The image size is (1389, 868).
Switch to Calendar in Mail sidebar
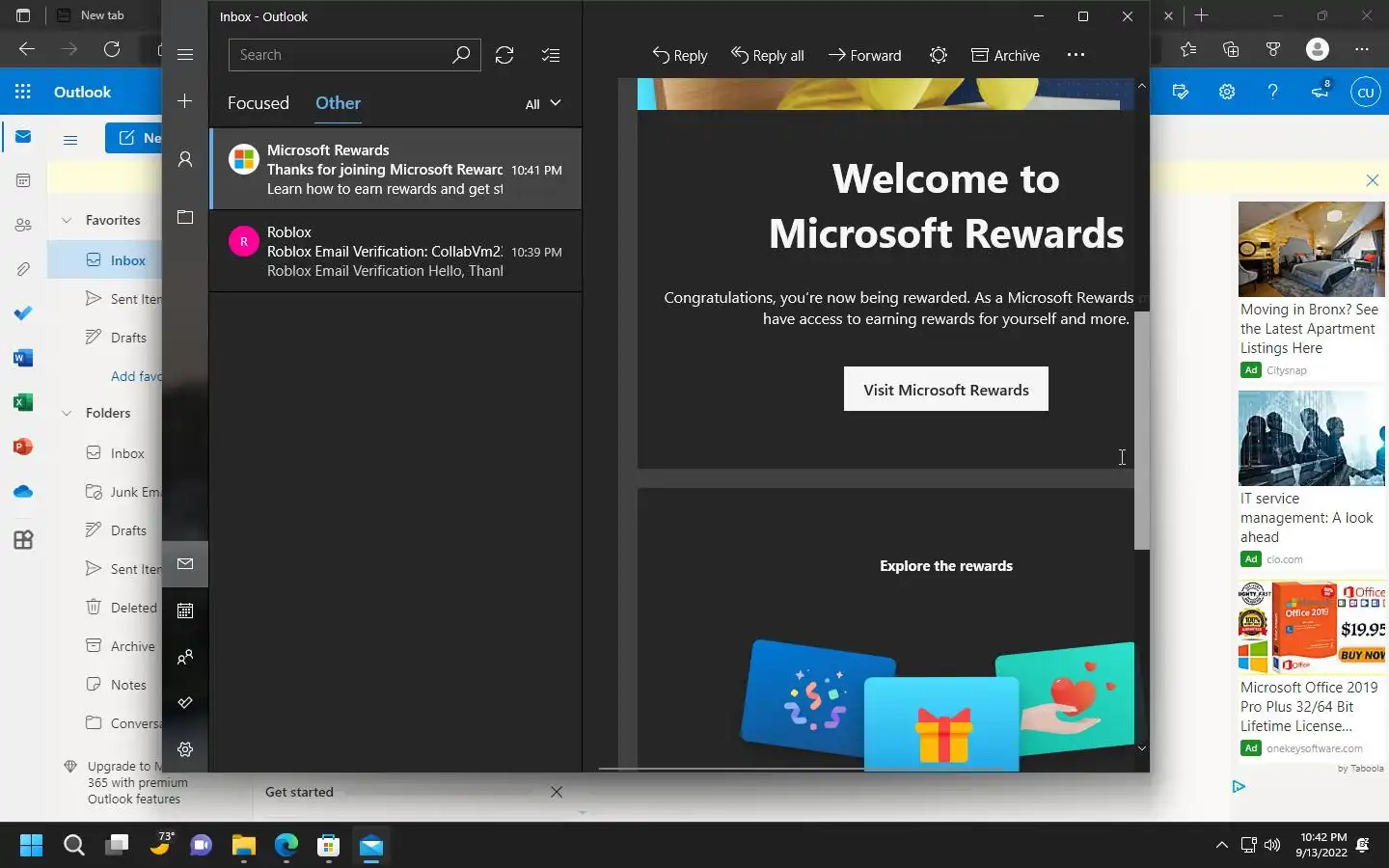point(185,610)
